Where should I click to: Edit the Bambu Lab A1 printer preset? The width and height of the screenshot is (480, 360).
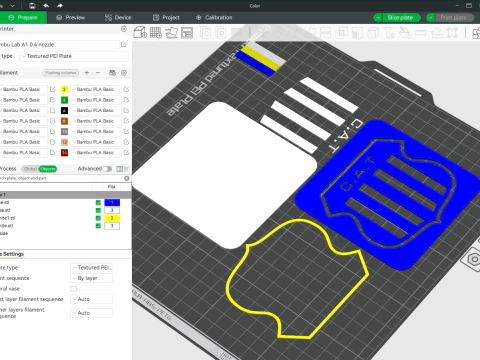(x=124, y=44)
